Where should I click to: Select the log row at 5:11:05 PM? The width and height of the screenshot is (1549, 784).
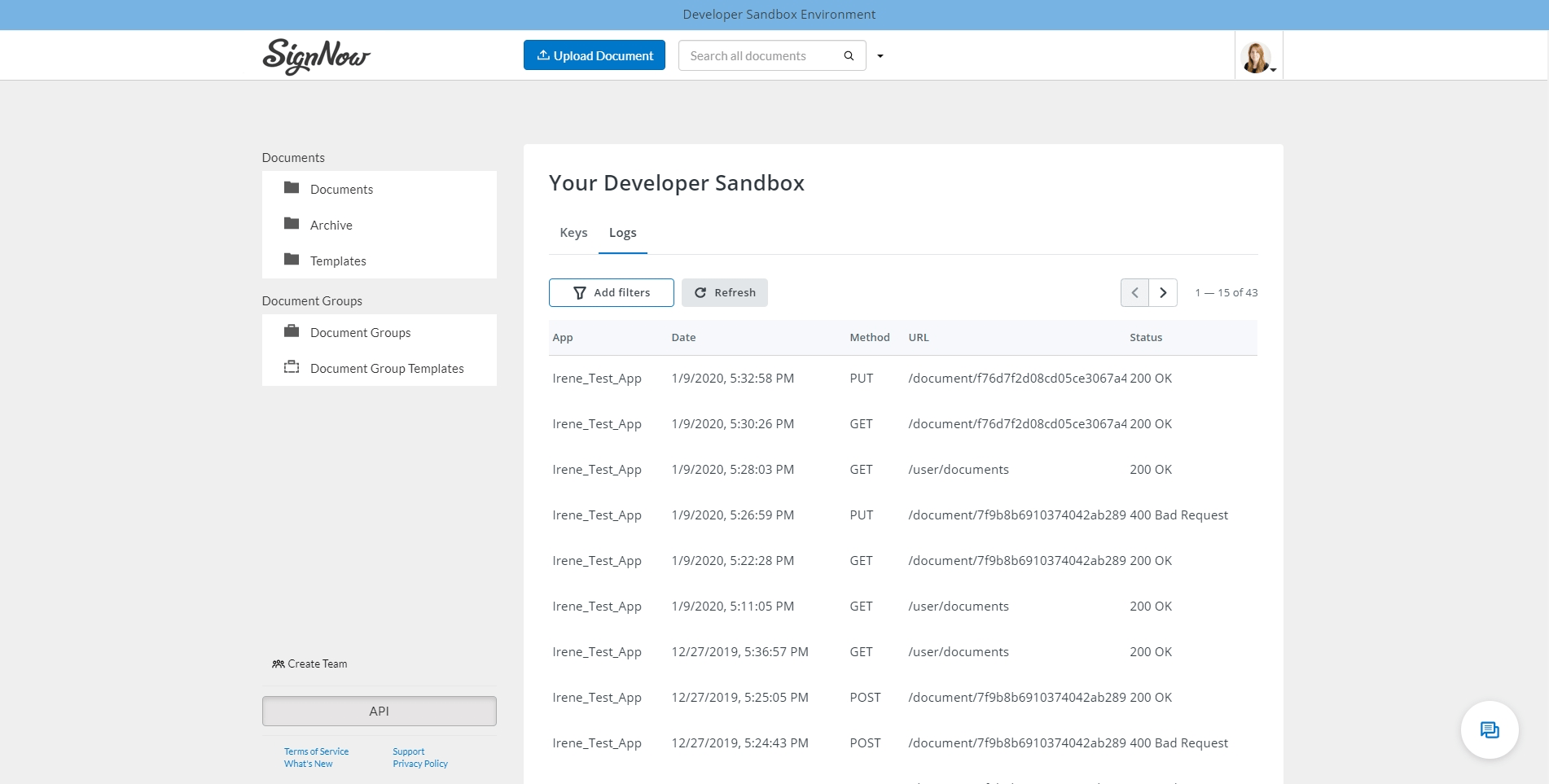click(903, 607)
